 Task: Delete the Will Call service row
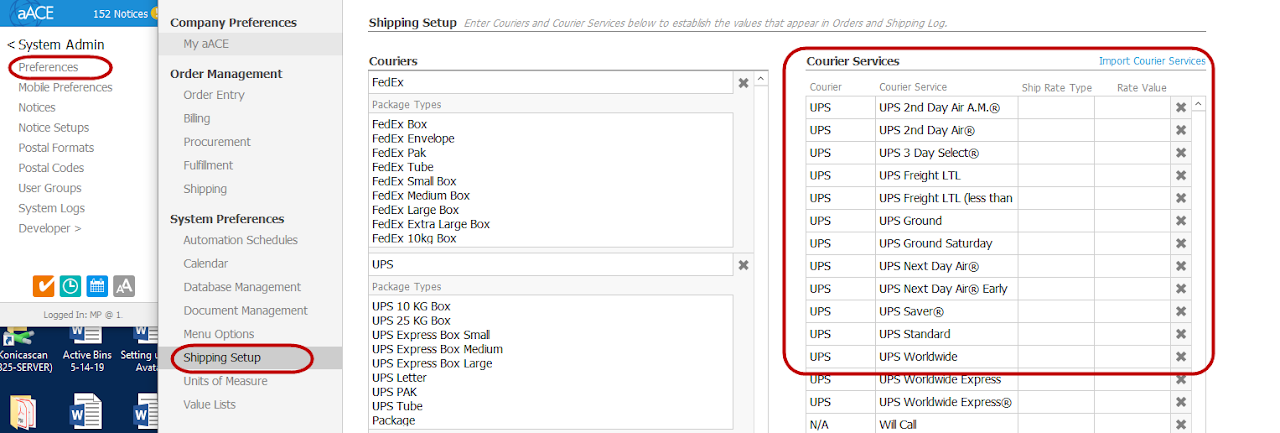[1181, 425]
